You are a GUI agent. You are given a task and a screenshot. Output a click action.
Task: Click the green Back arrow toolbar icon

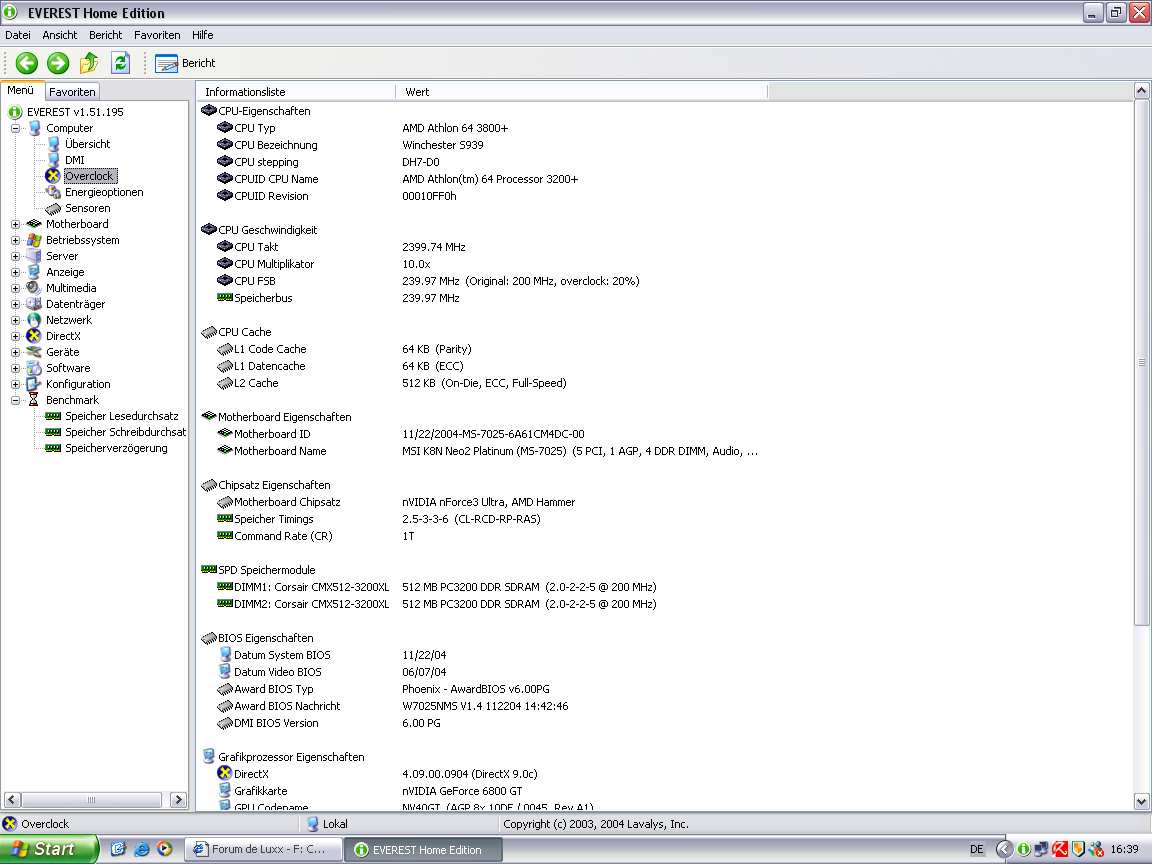[27, 63]
